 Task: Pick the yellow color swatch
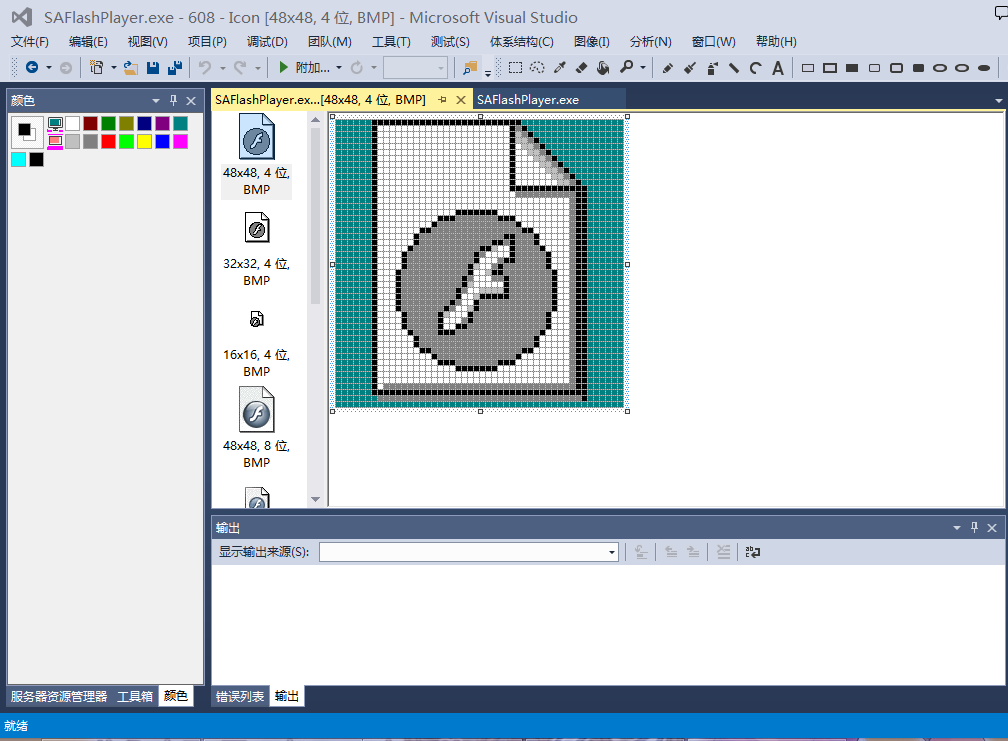click(145, 141)
